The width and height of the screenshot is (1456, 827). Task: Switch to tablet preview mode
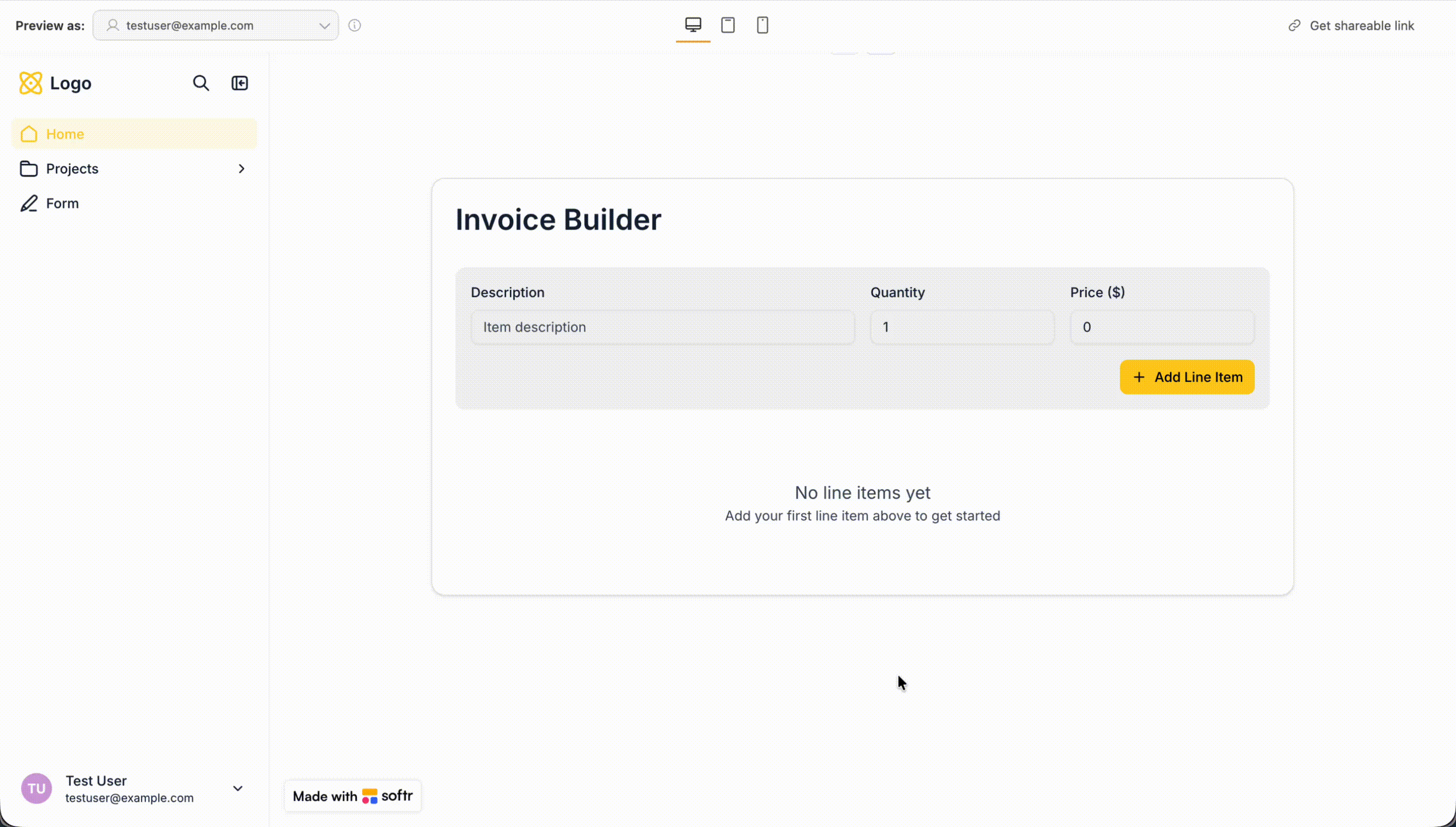(x=728, y=25)
